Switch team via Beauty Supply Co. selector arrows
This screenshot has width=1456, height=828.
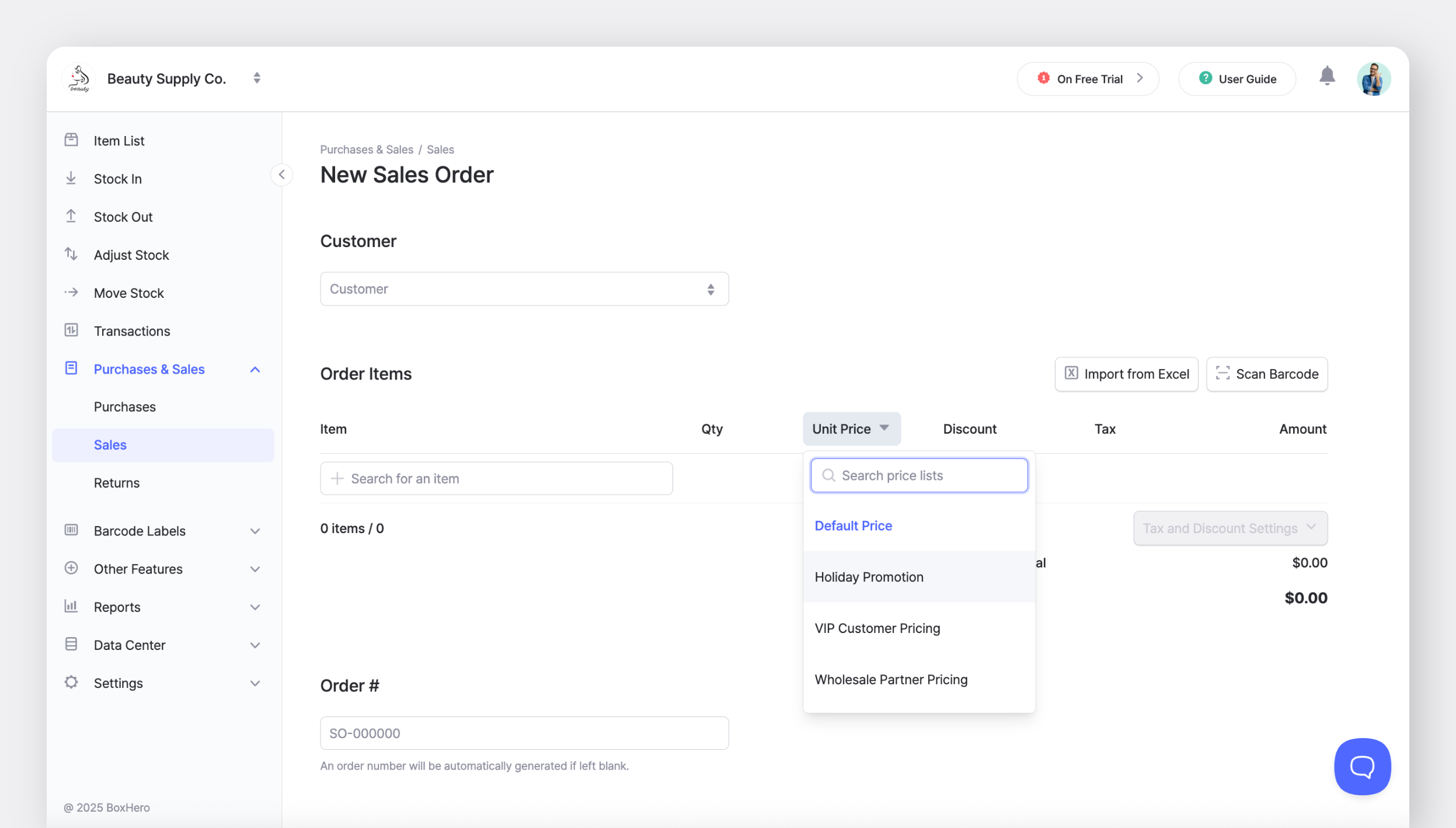257,78
